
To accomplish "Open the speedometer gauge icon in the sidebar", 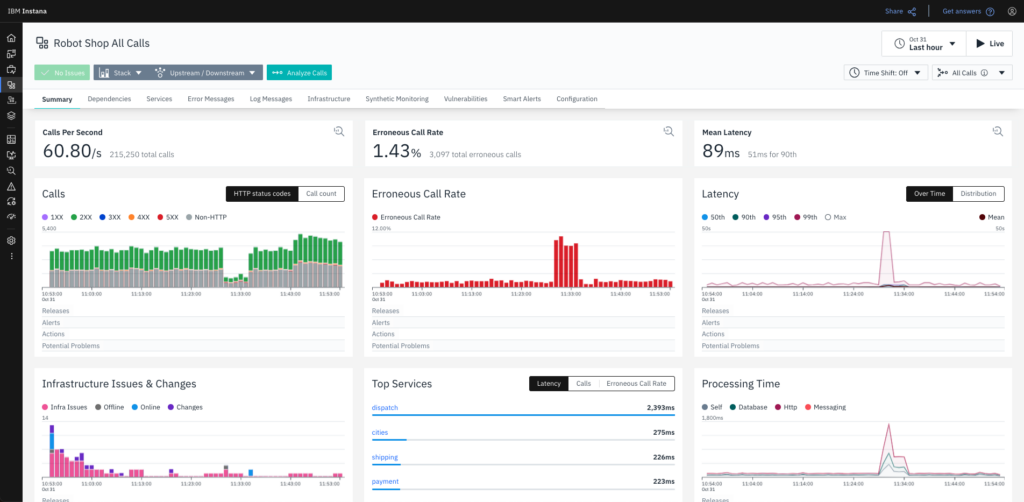I will click(x=11, y=216).
